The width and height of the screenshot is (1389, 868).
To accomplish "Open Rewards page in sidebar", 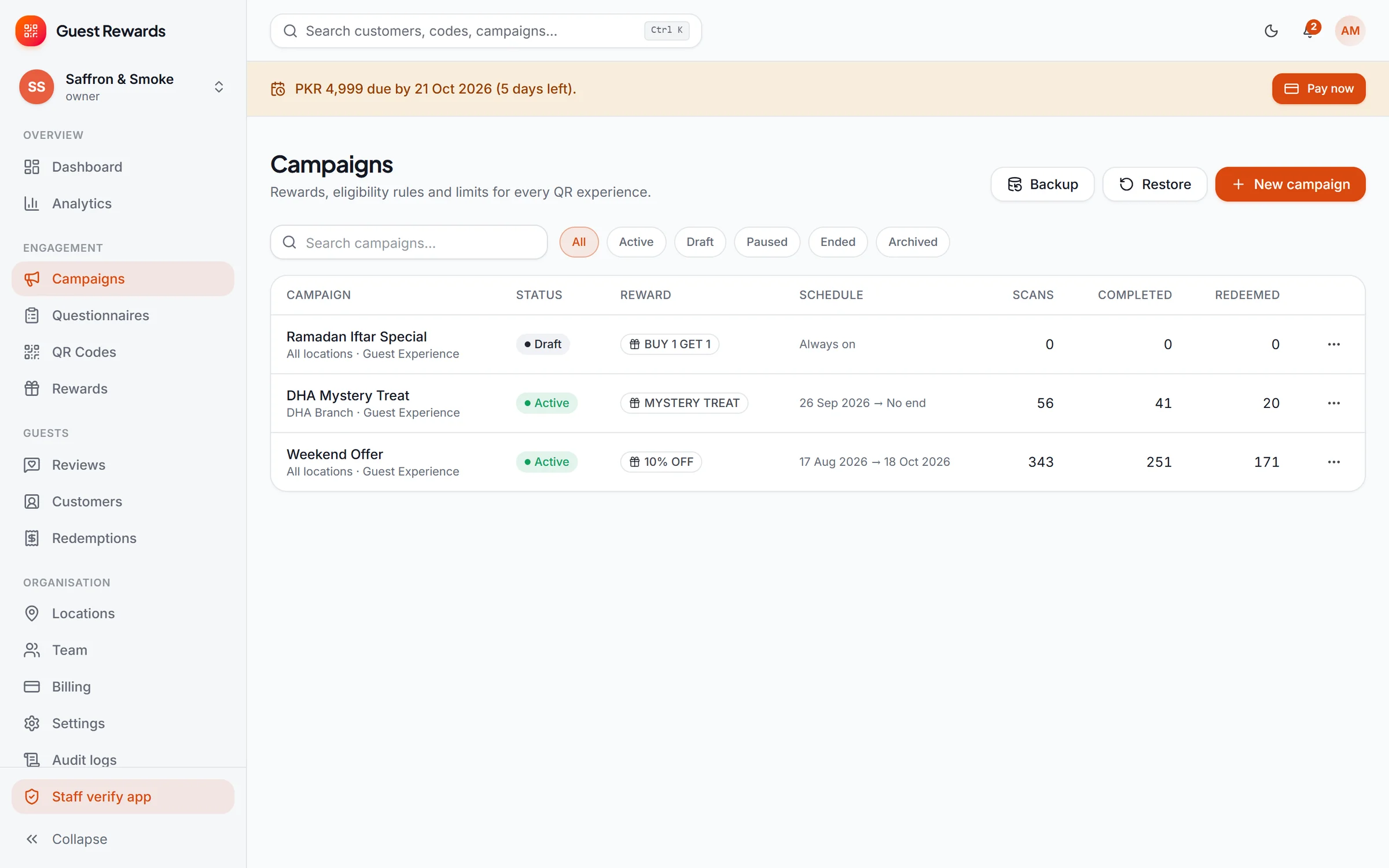I will (123, 389).
